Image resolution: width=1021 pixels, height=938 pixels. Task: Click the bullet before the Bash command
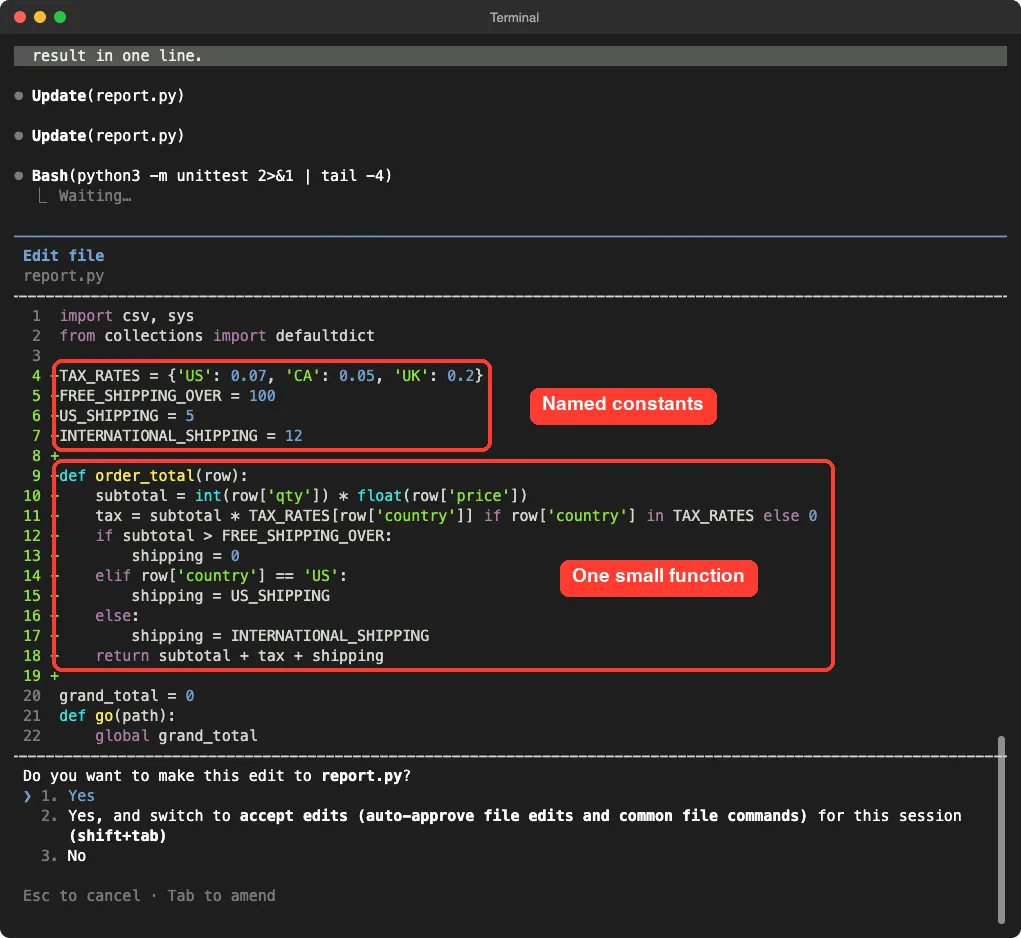(x=19, y=176)
